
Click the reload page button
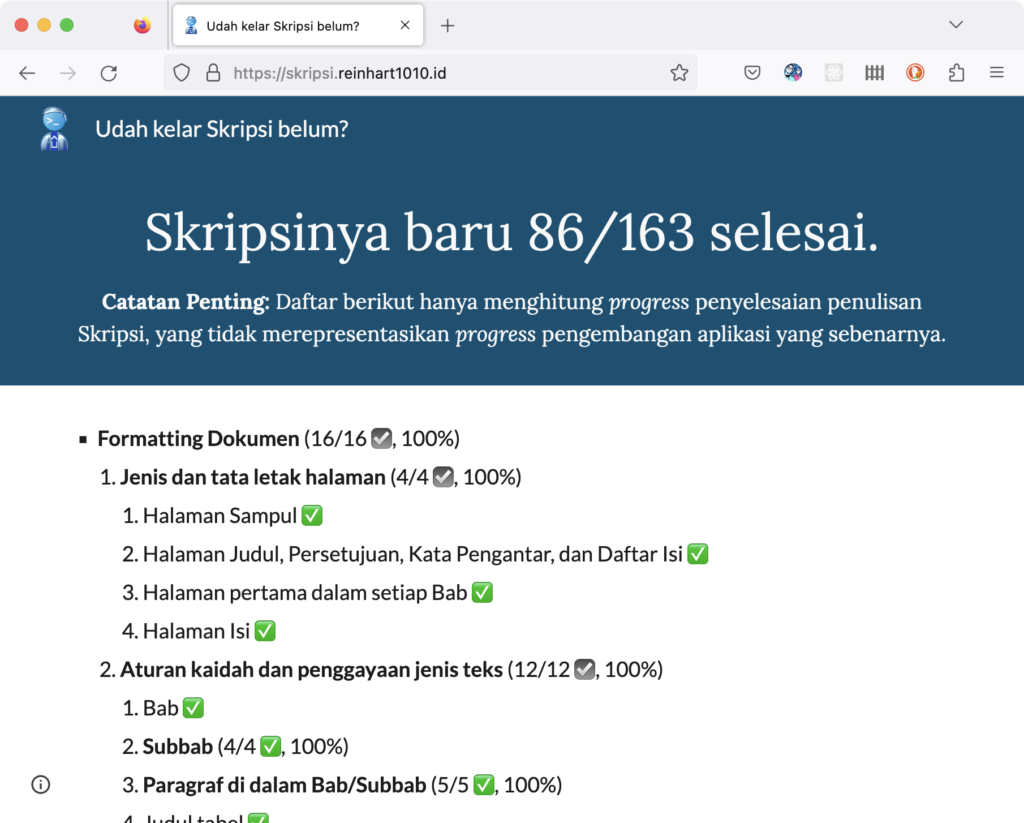(x=109, y=73)
